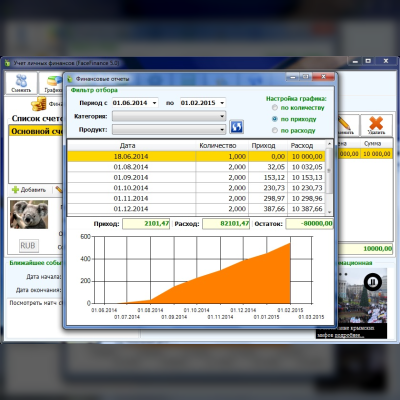The image size is (400, 400).
Task: Open the start date picker dropdown
Action: coord(154,103)
